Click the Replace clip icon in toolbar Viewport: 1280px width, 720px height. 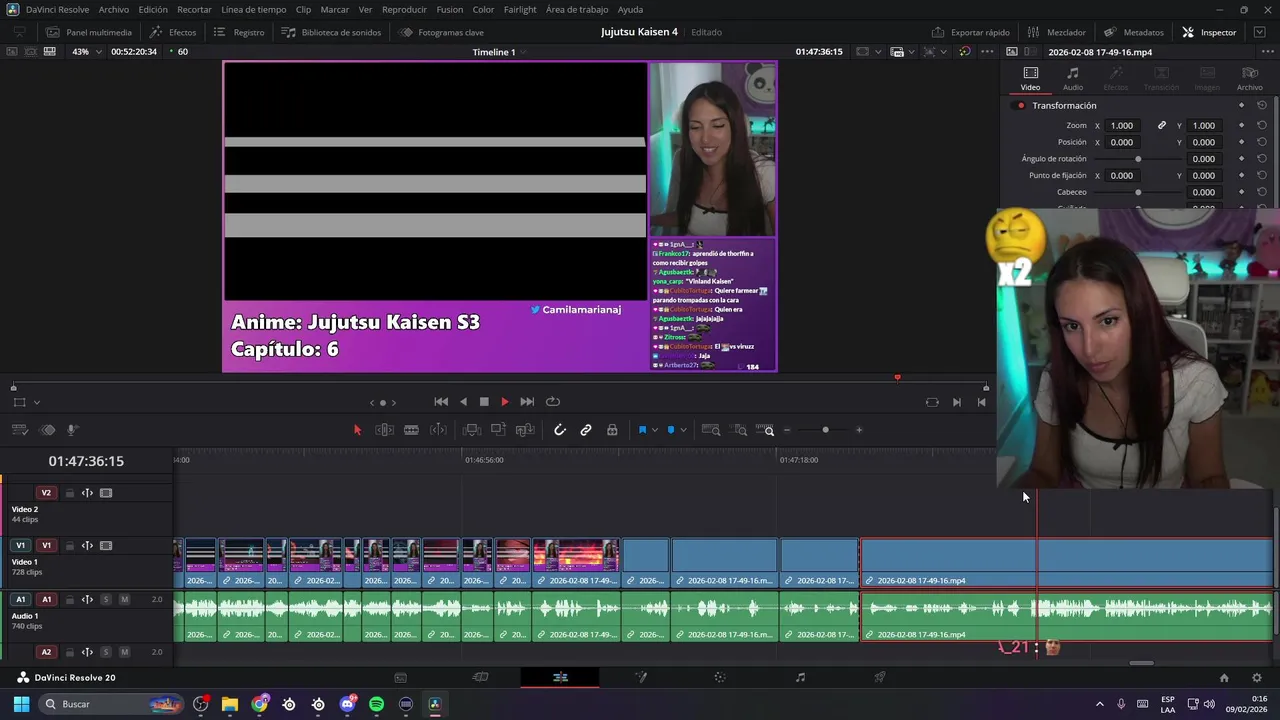[525, 430]
